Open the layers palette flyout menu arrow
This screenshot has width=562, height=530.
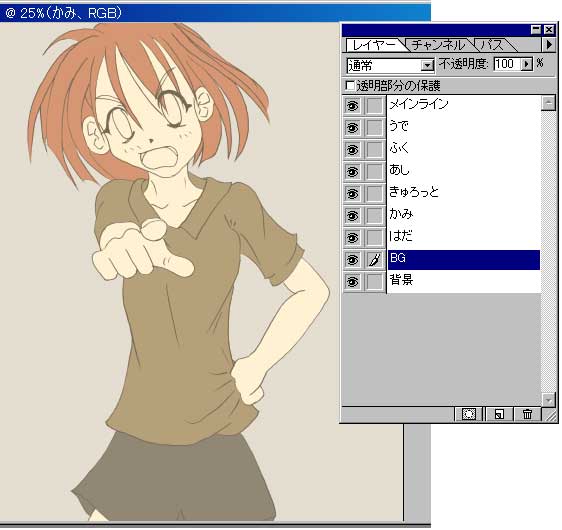tap(549, 45)
